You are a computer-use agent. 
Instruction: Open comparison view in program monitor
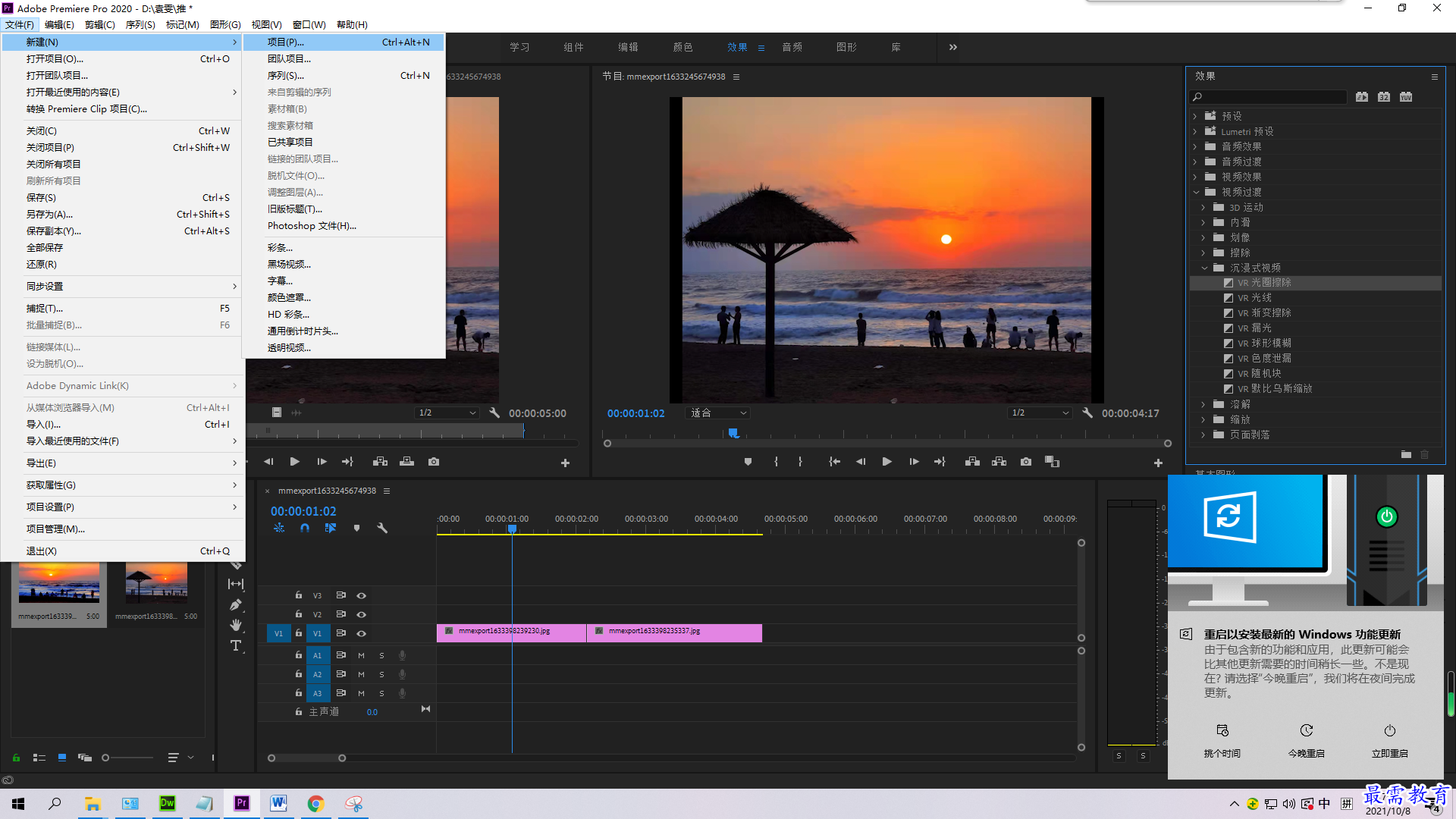[x=1052, y=462]
